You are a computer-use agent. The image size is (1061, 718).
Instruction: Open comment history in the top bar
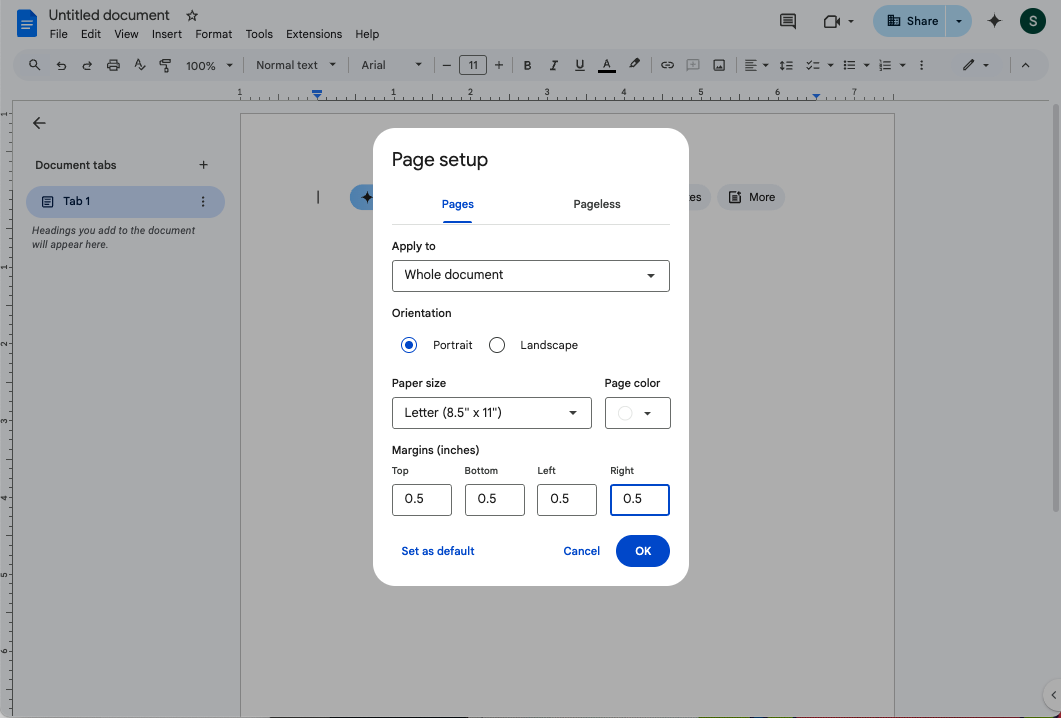tap(787, 21)
